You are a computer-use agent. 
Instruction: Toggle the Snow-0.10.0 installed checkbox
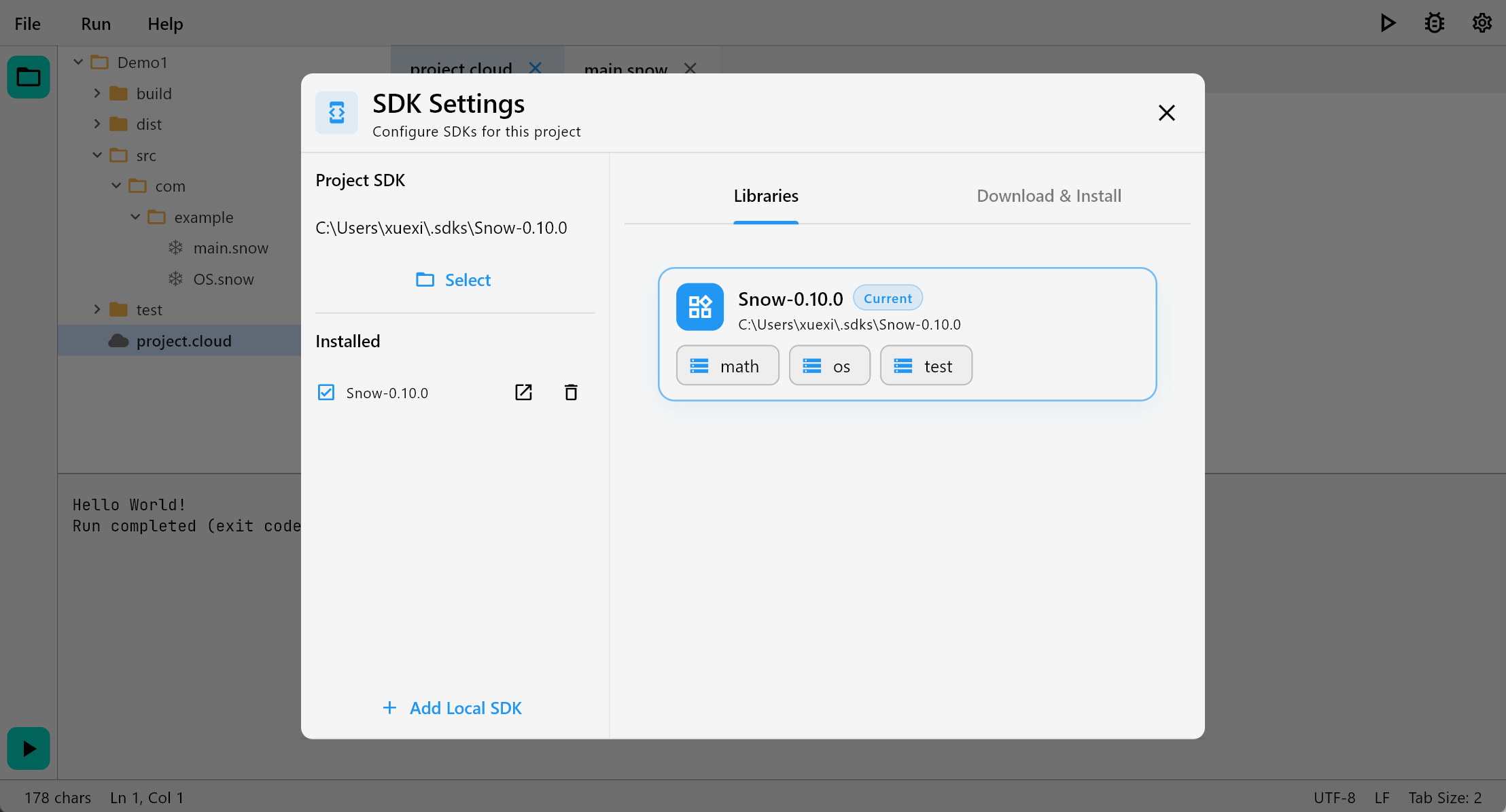click(326, 393)
